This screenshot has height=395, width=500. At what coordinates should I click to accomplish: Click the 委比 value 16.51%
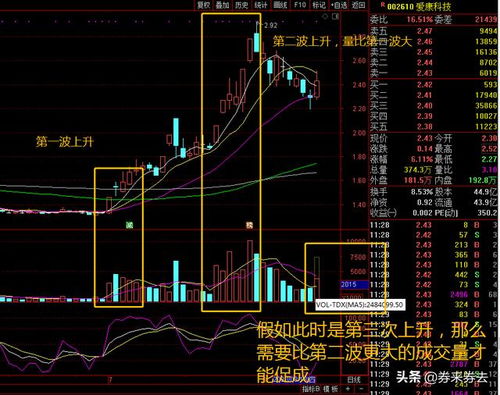419,20
